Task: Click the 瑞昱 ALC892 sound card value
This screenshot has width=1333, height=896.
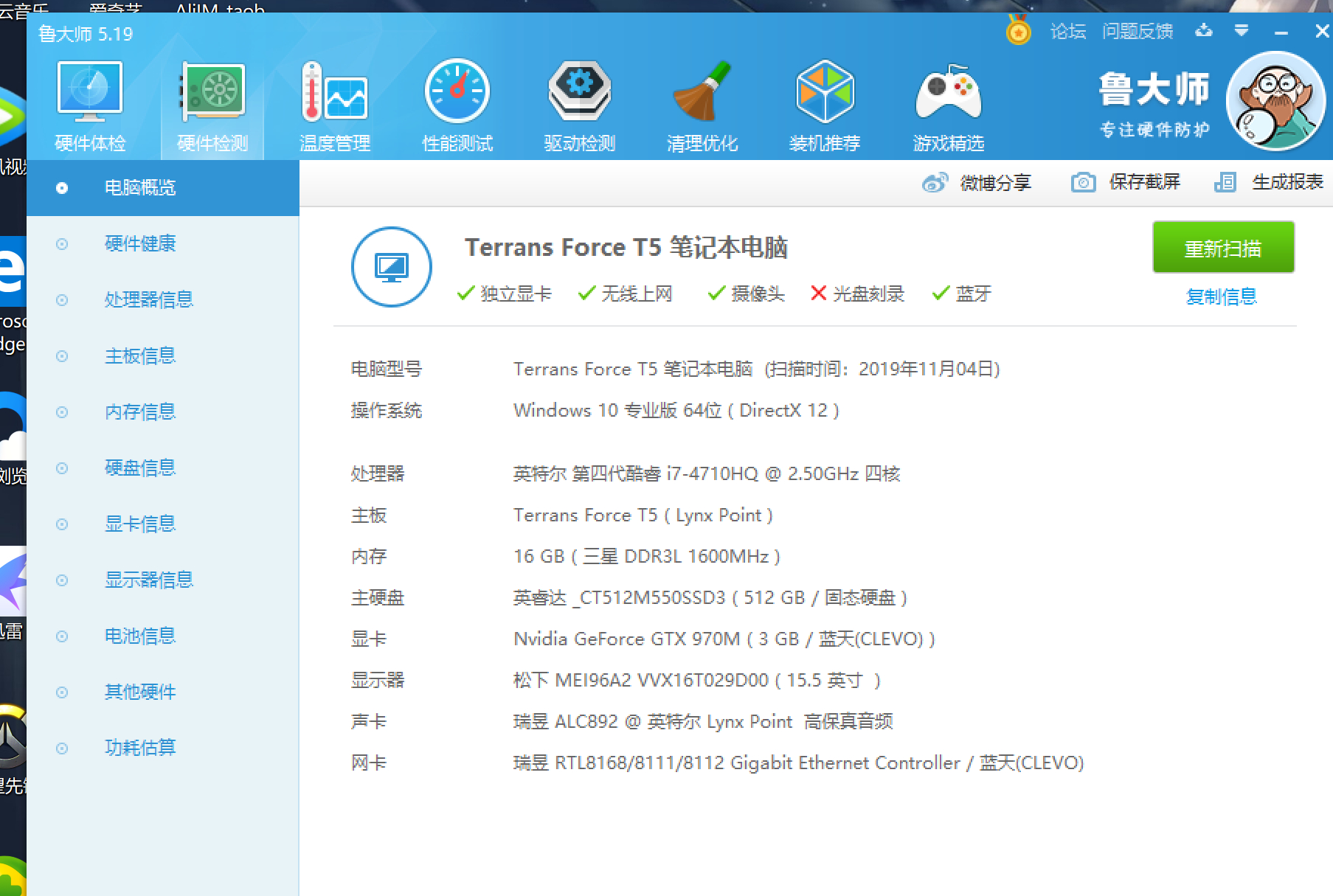Action: click(x=703, y=721)
